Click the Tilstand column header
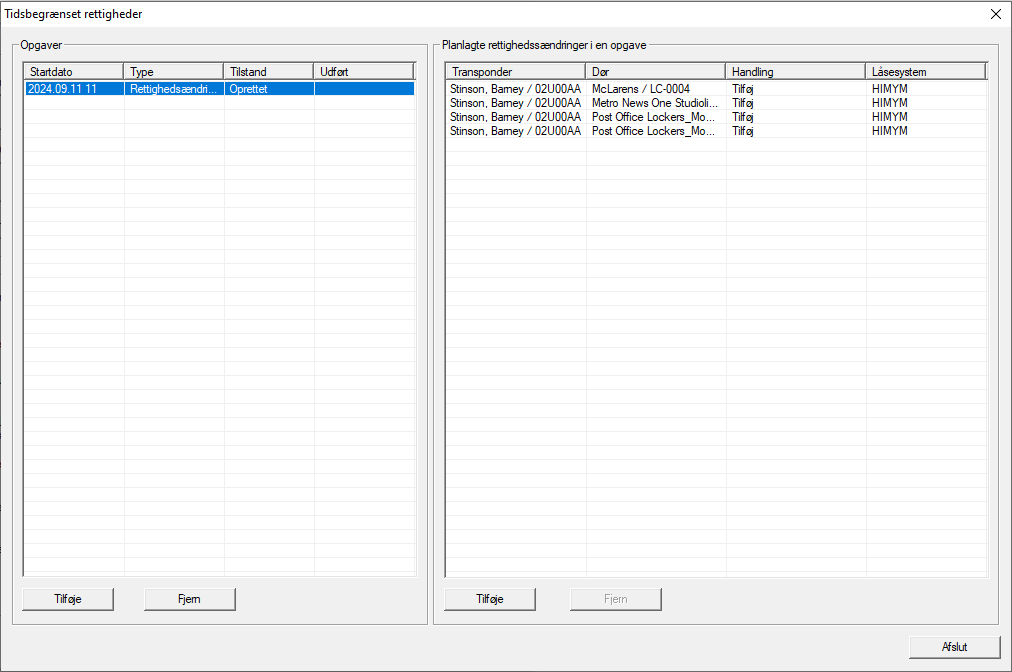Image resolution: width=1012 pixels, height=672 pixels. pos(268,72)
